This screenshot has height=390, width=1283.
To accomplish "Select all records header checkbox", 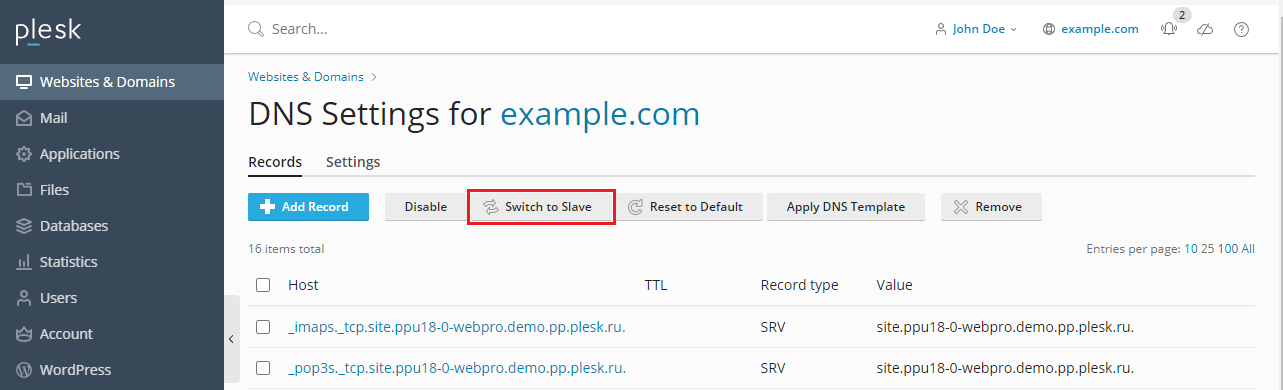I will click(263, 285).
